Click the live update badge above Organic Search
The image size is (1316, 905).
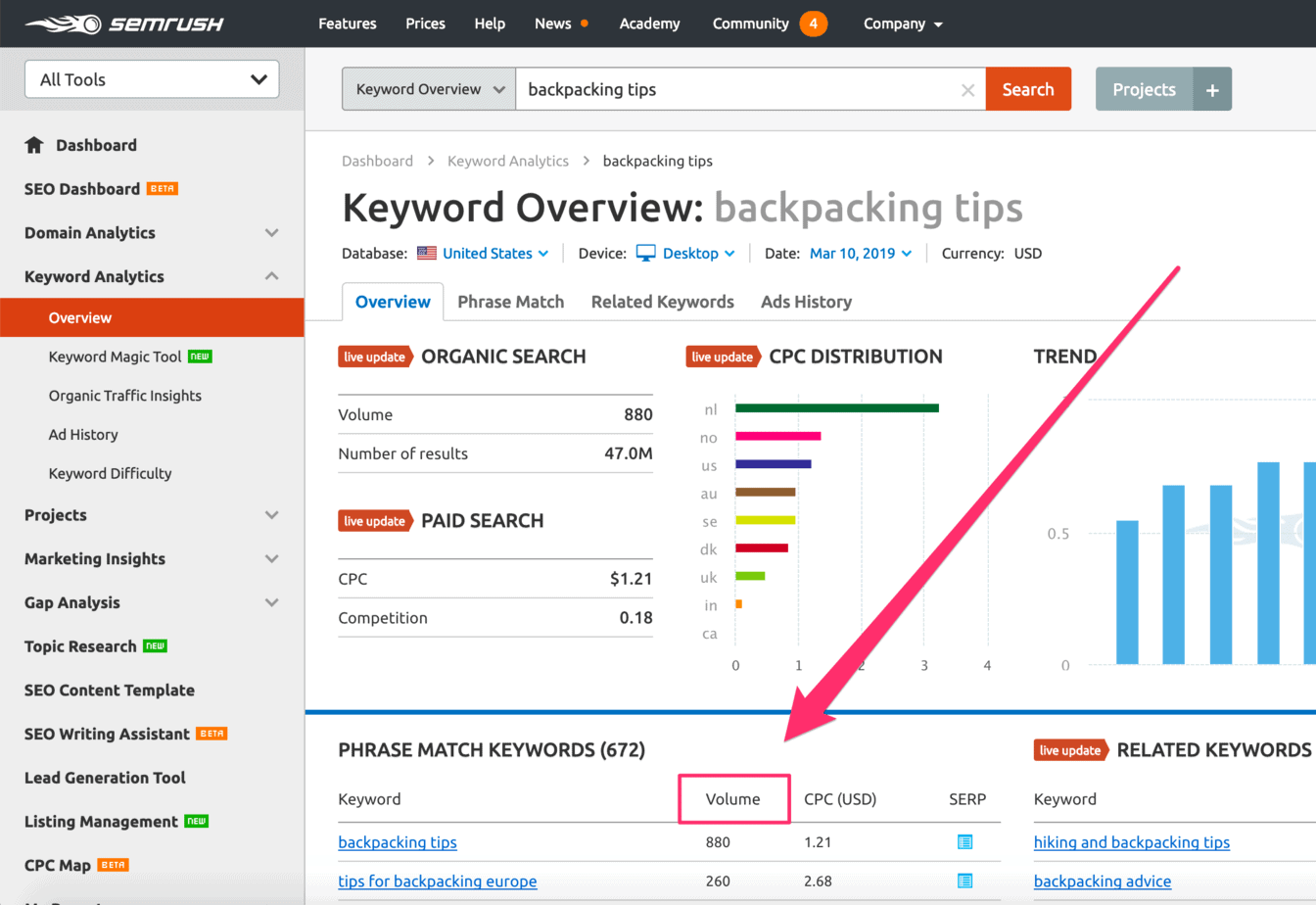click(375, 357)
